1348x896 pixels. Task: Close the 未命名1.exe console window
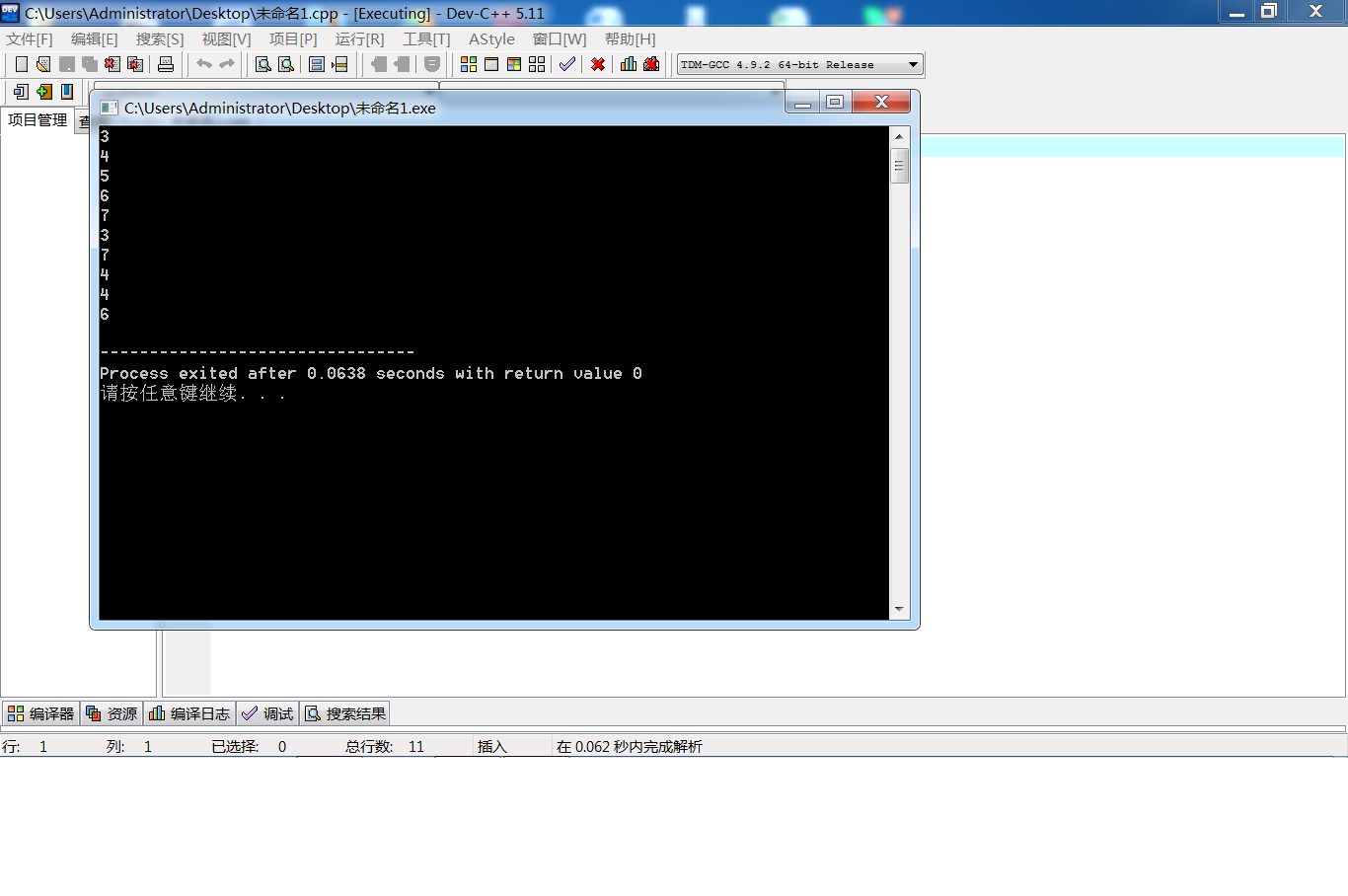pyautogui.click(x=882, y=102)
